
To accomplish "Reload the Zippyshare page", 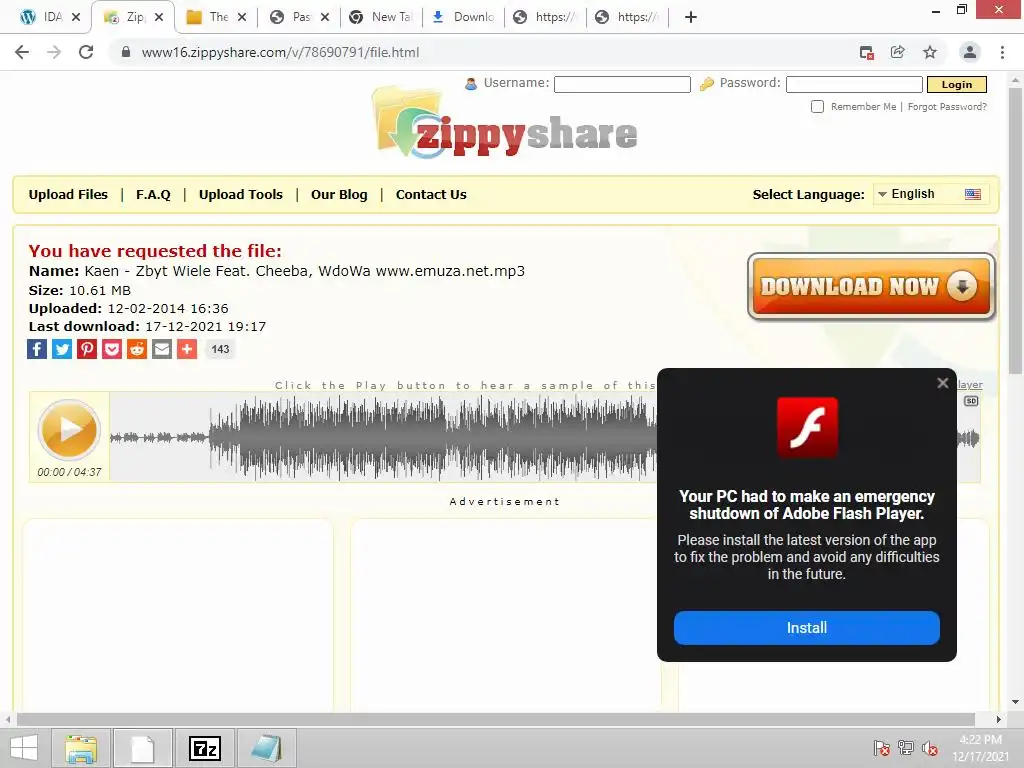I will point(86,52).
